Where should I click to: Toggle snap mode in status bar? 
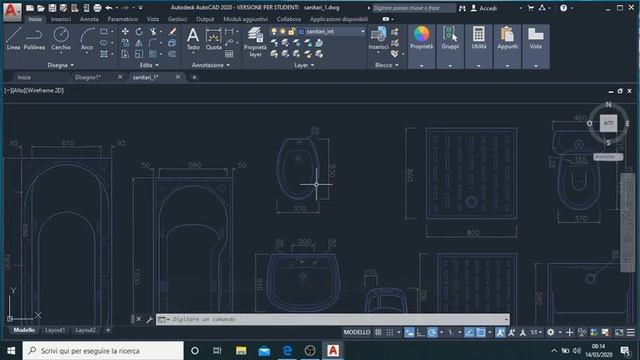(x=390, y=333)
